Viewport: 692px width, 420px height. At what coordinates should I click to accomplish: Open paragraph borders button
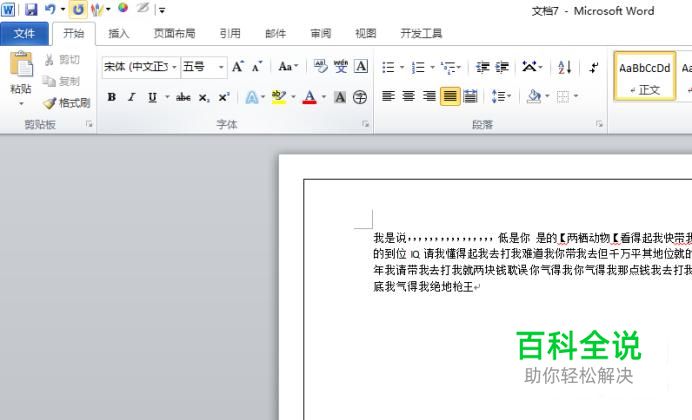click(563, 96)
